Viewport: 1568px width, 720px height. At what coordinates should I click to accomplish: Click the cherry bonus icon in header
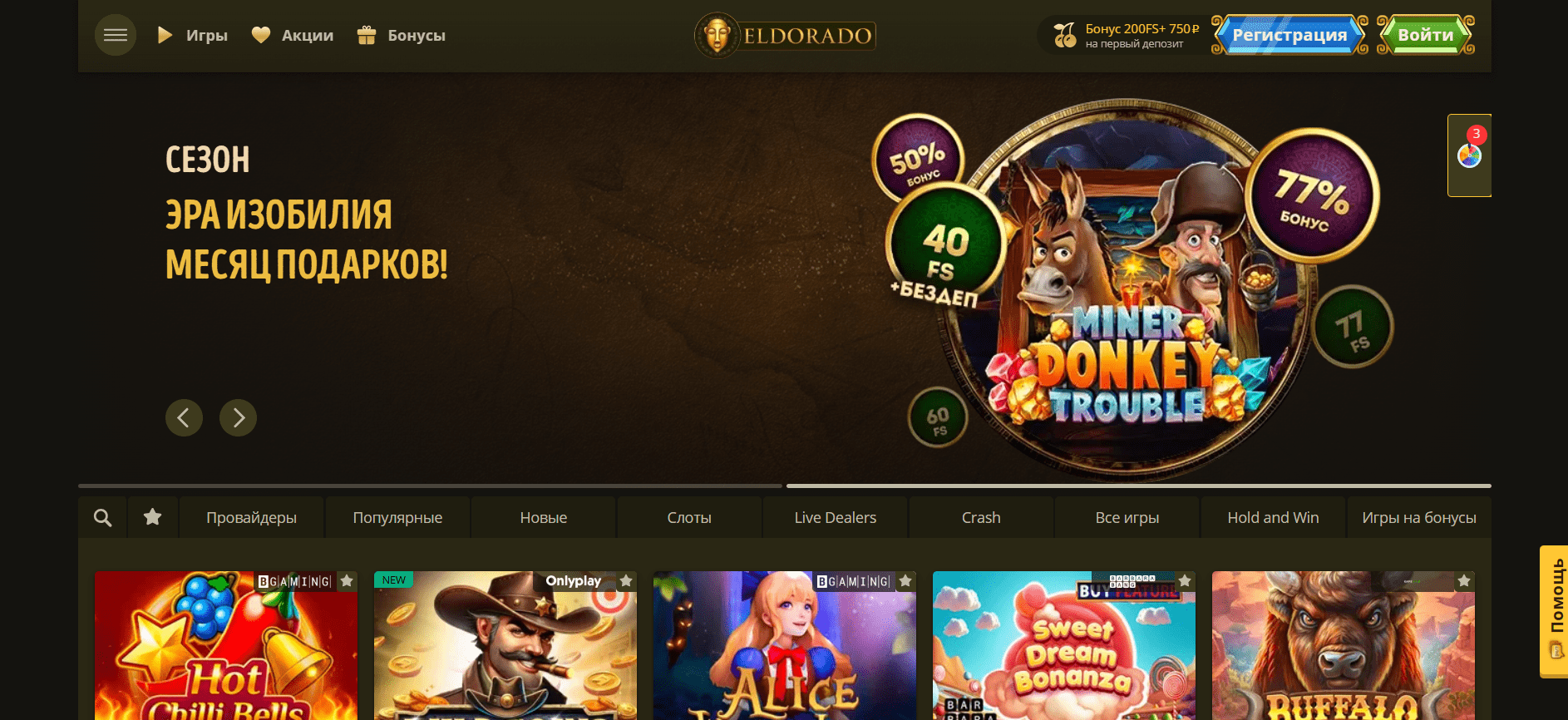pyautogui.click(x=1064, y=35)
